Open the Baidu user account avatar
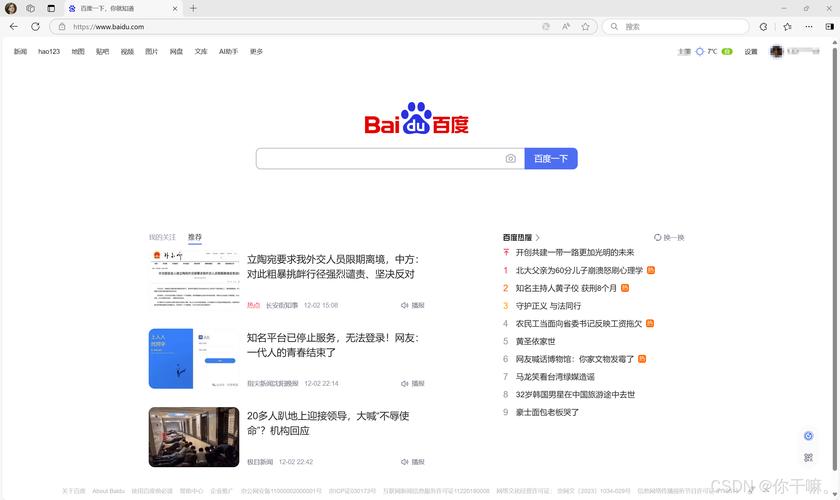This screenshot has height=500, width=840. point(776,51)
